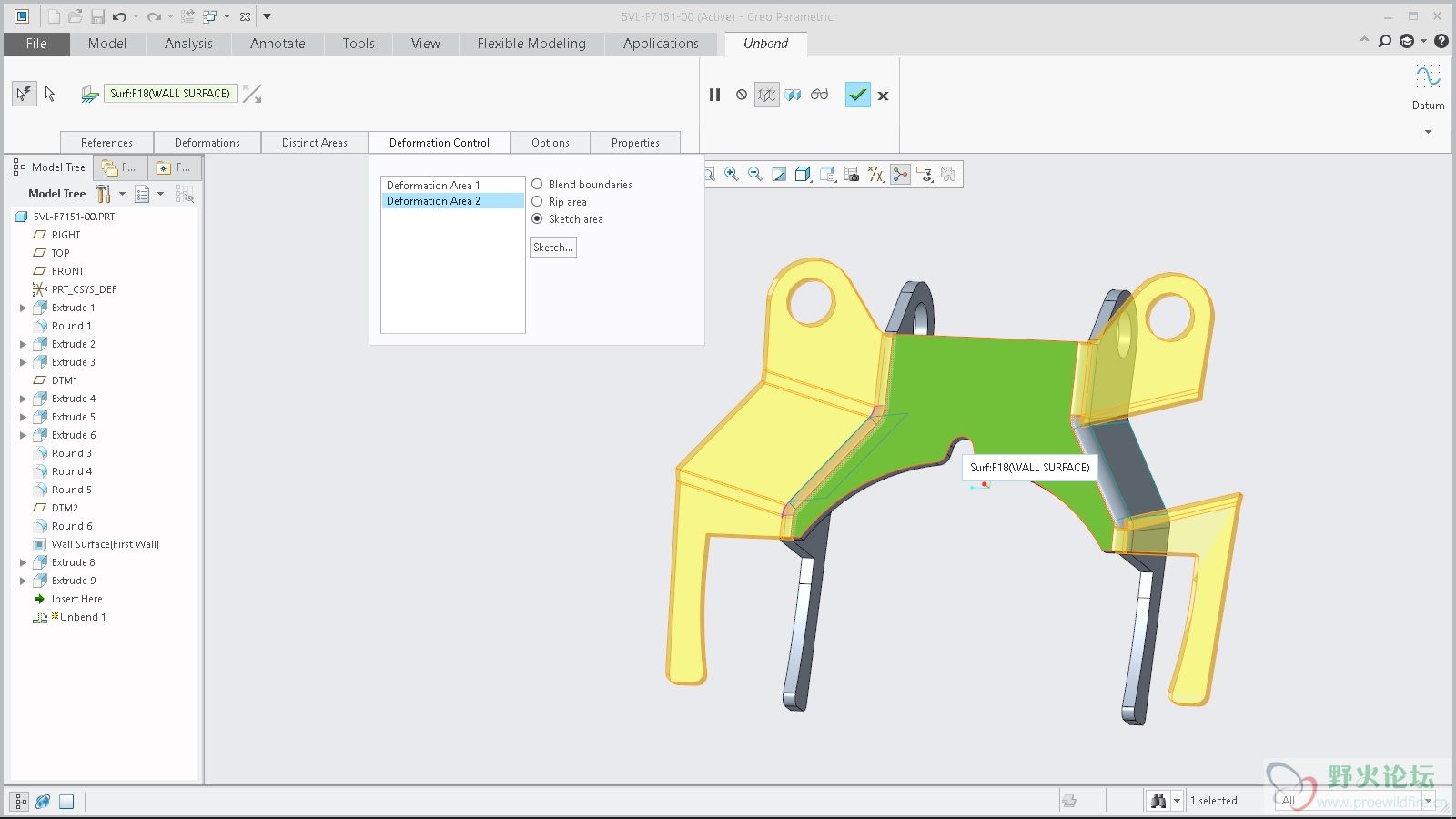The height and width of the screenshot is (819, 1456).
Task: Click the view manager camera icon
Action: 852,174
